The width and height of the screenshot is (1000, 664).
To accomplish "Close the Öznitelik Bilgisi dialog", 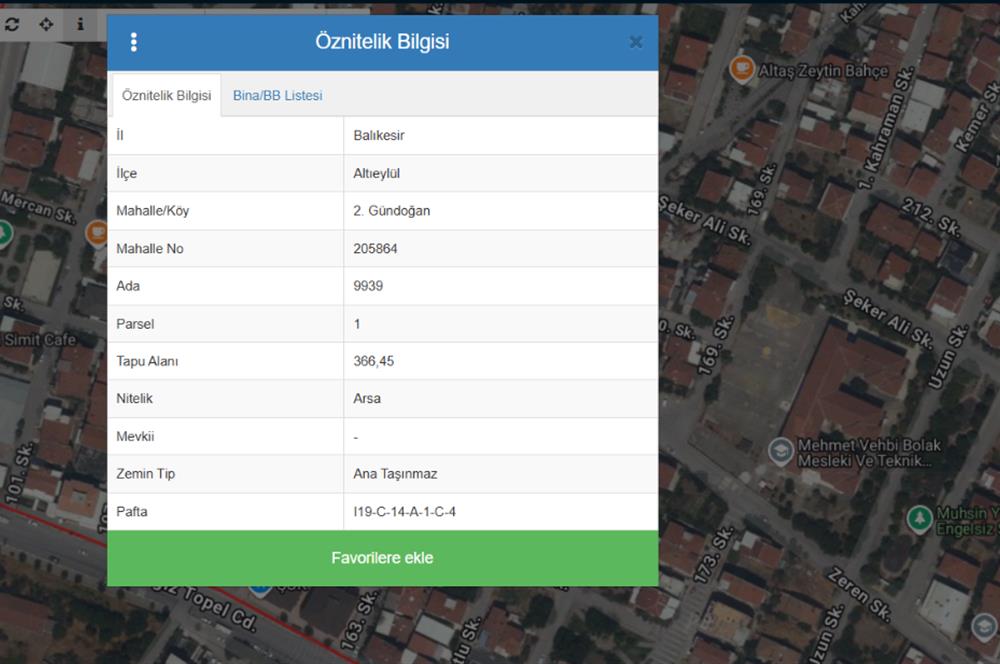I will (x=635, y=42).
